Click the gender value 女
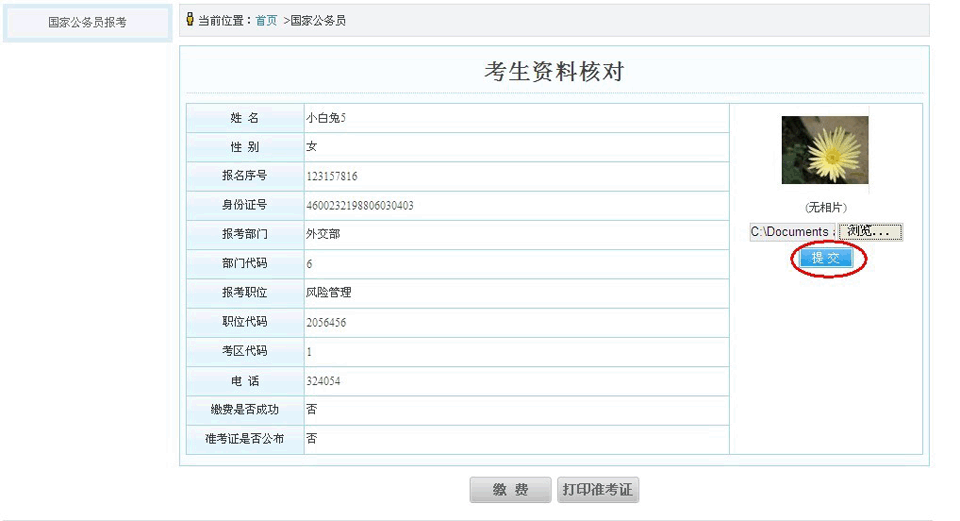This screenshot has height=521, width=960. click(x=312, y=146)
